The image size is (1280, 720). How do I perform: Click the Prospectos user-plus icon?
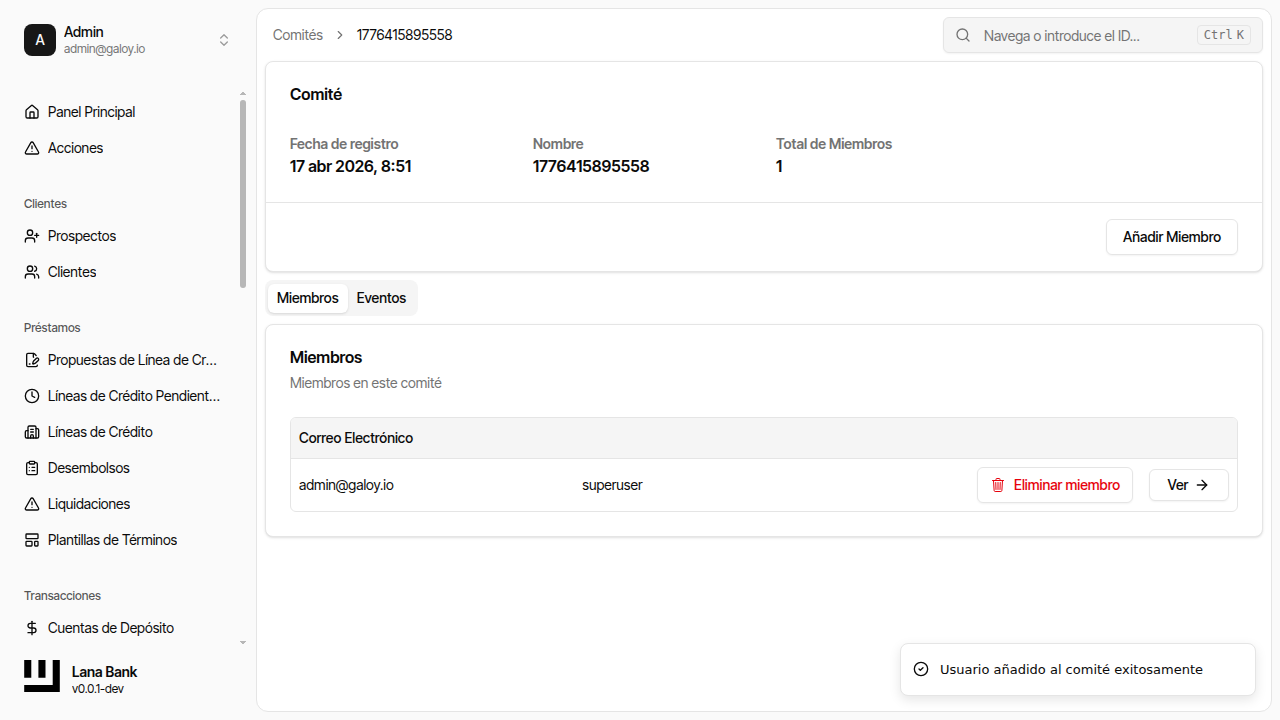tap(32, 236)
